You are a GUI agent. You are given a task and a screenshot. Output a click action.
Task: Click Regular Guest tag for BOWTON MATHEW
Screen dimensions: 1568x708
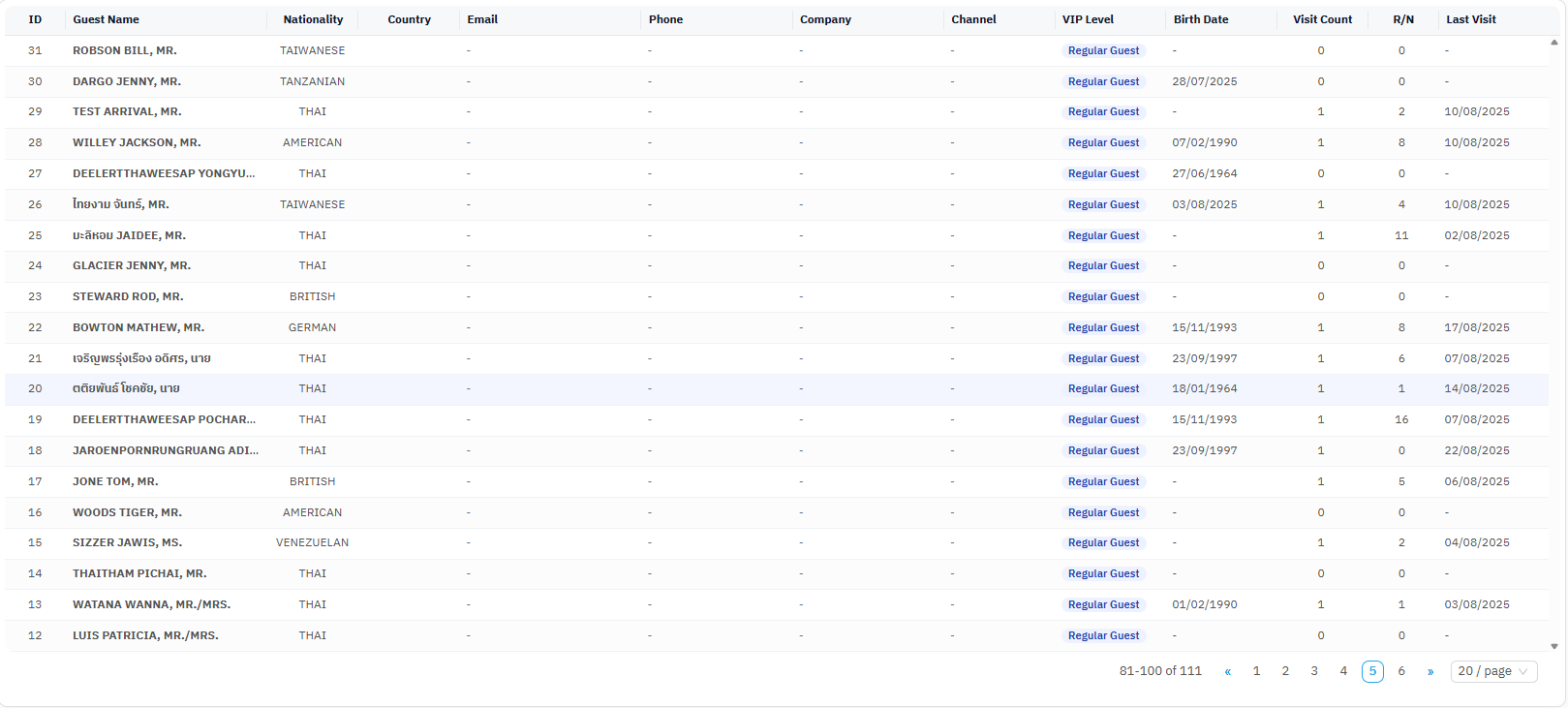(1103, 327)
